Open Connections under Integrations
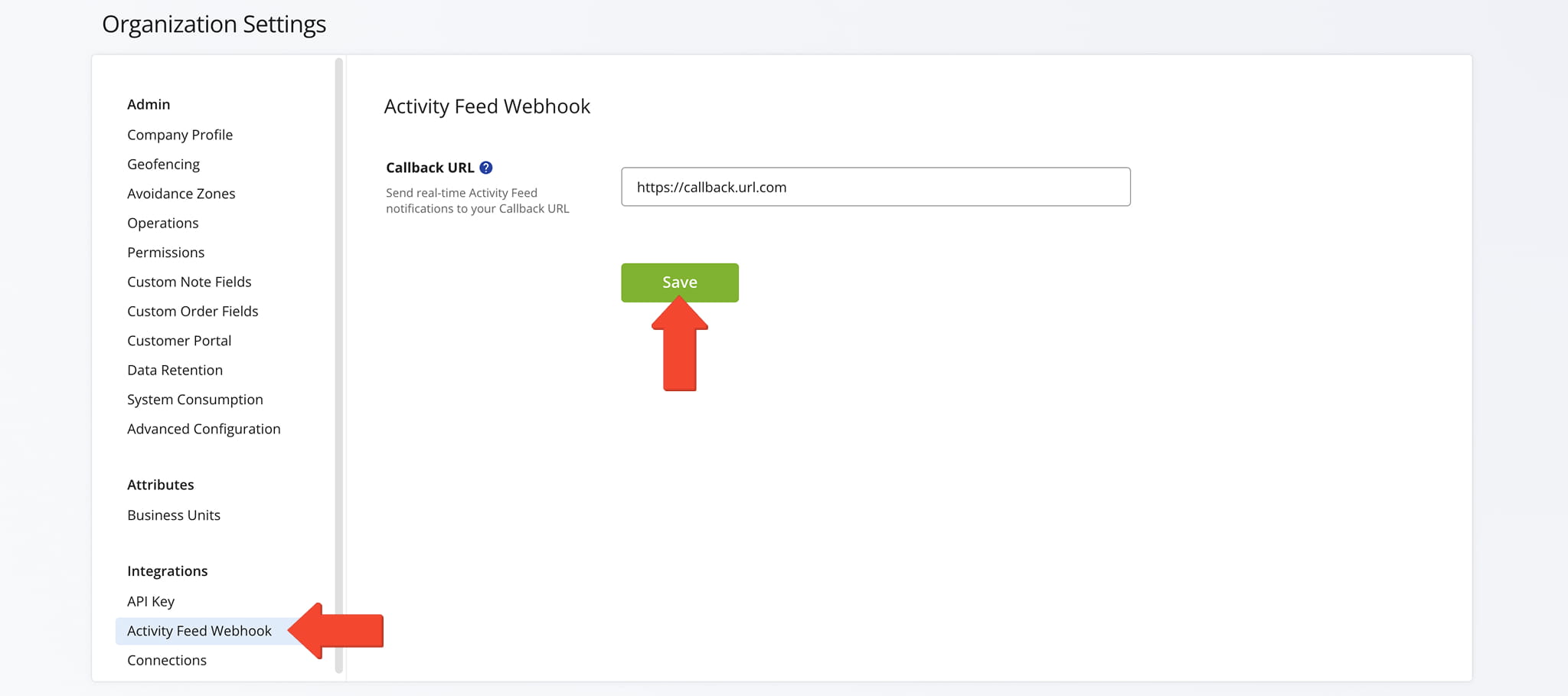 point(167,660)
